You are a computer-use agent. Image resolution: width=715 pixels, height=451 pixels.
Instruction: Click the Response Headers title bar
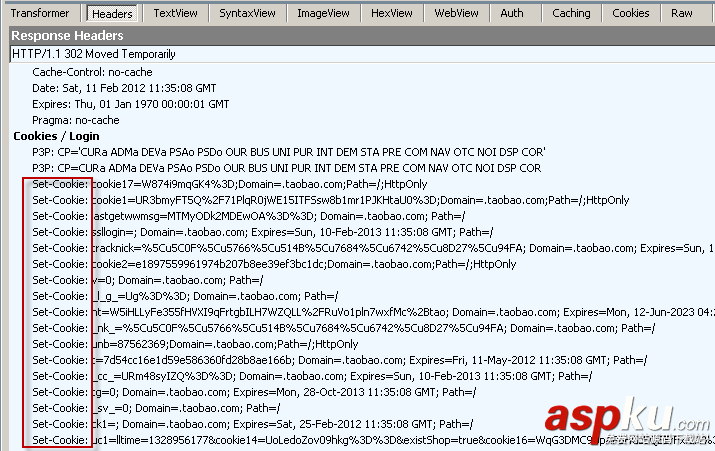tap(362, 36)
